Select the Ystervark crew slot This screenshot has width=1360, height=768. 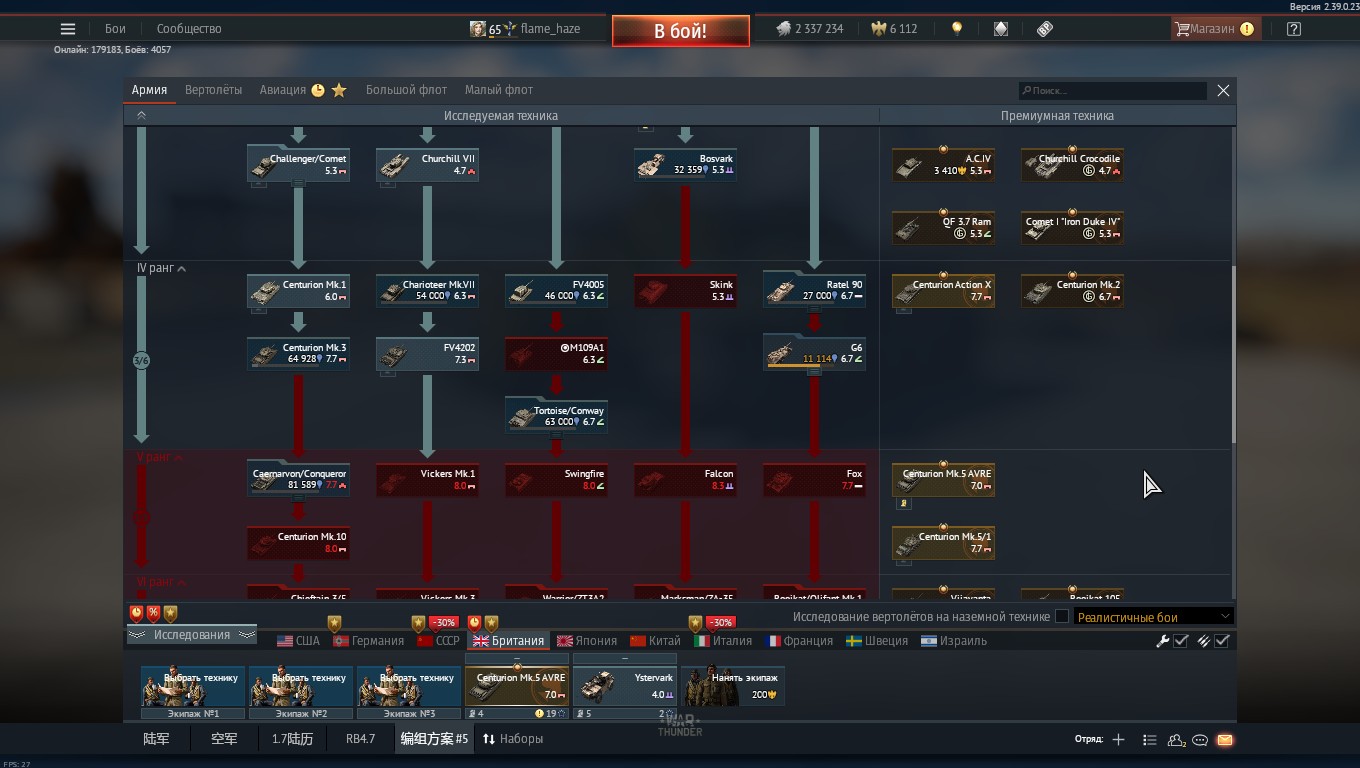[625, 686]
